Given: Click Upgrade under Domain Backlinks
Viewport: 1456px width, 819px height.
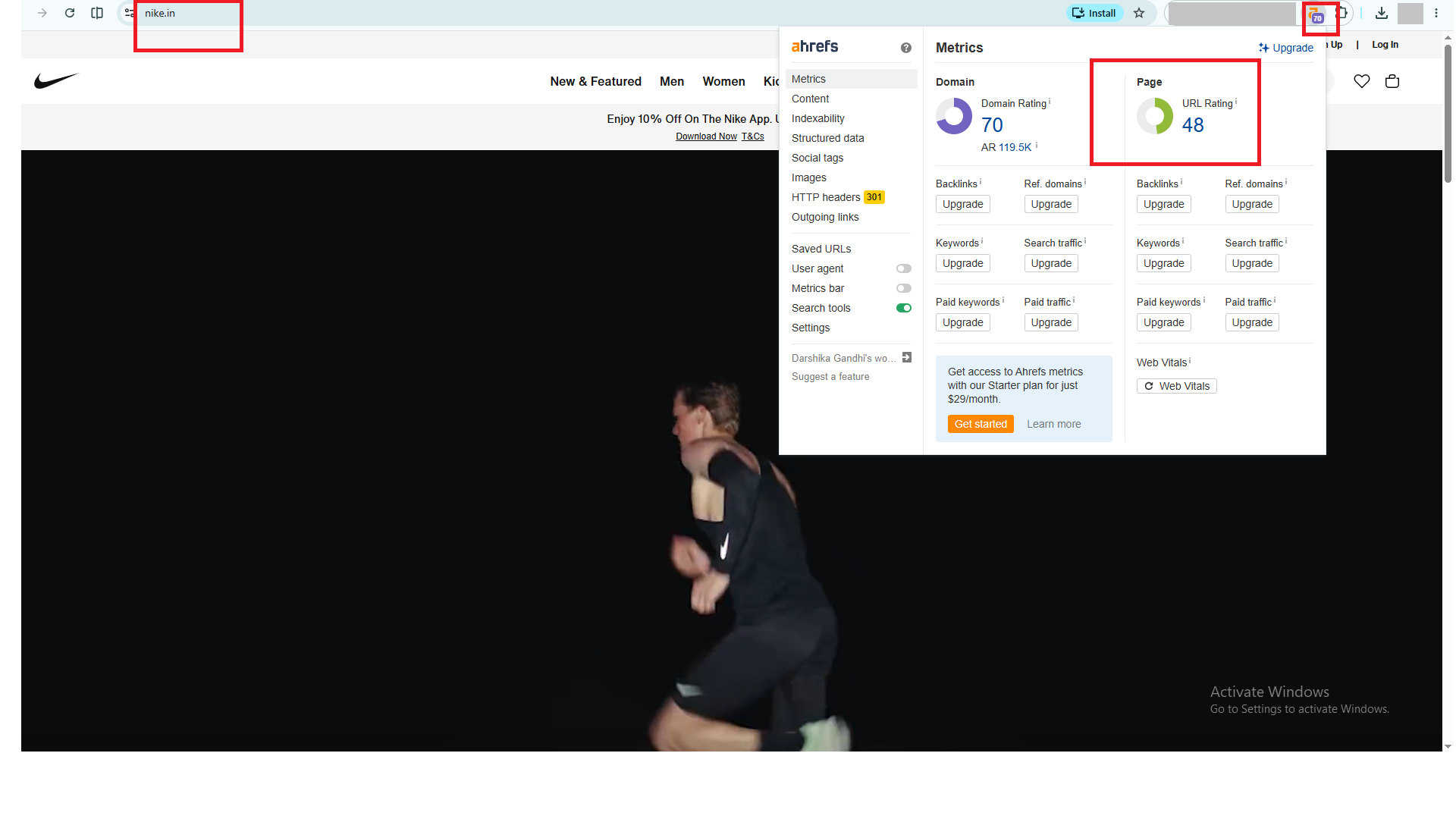Looking at the screenshot, I should [x=962, y=204].
